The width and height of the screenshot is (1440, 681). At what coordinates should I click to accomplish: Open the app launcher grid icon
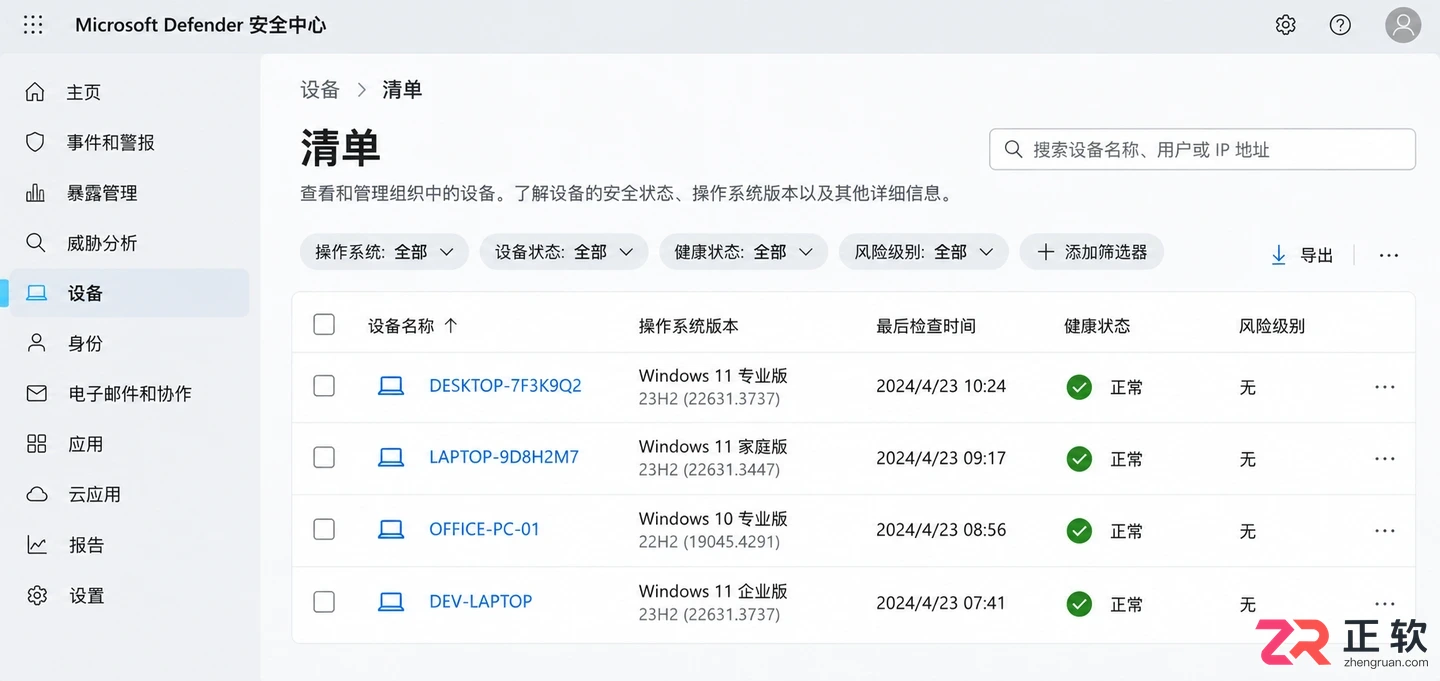point(33,25)
